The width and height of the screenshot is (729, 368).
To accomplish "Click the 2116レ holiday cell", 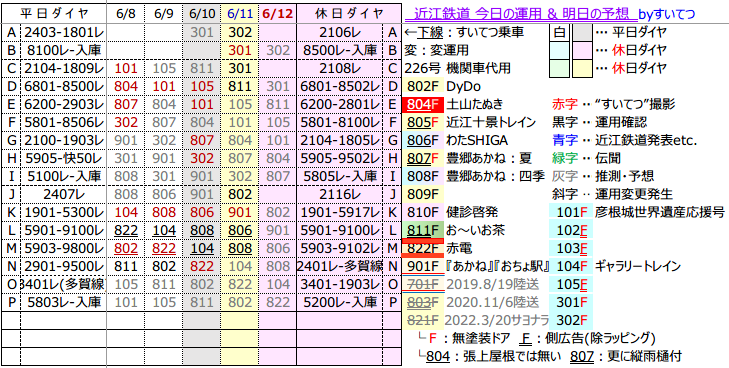I will [x=341, y=195].
